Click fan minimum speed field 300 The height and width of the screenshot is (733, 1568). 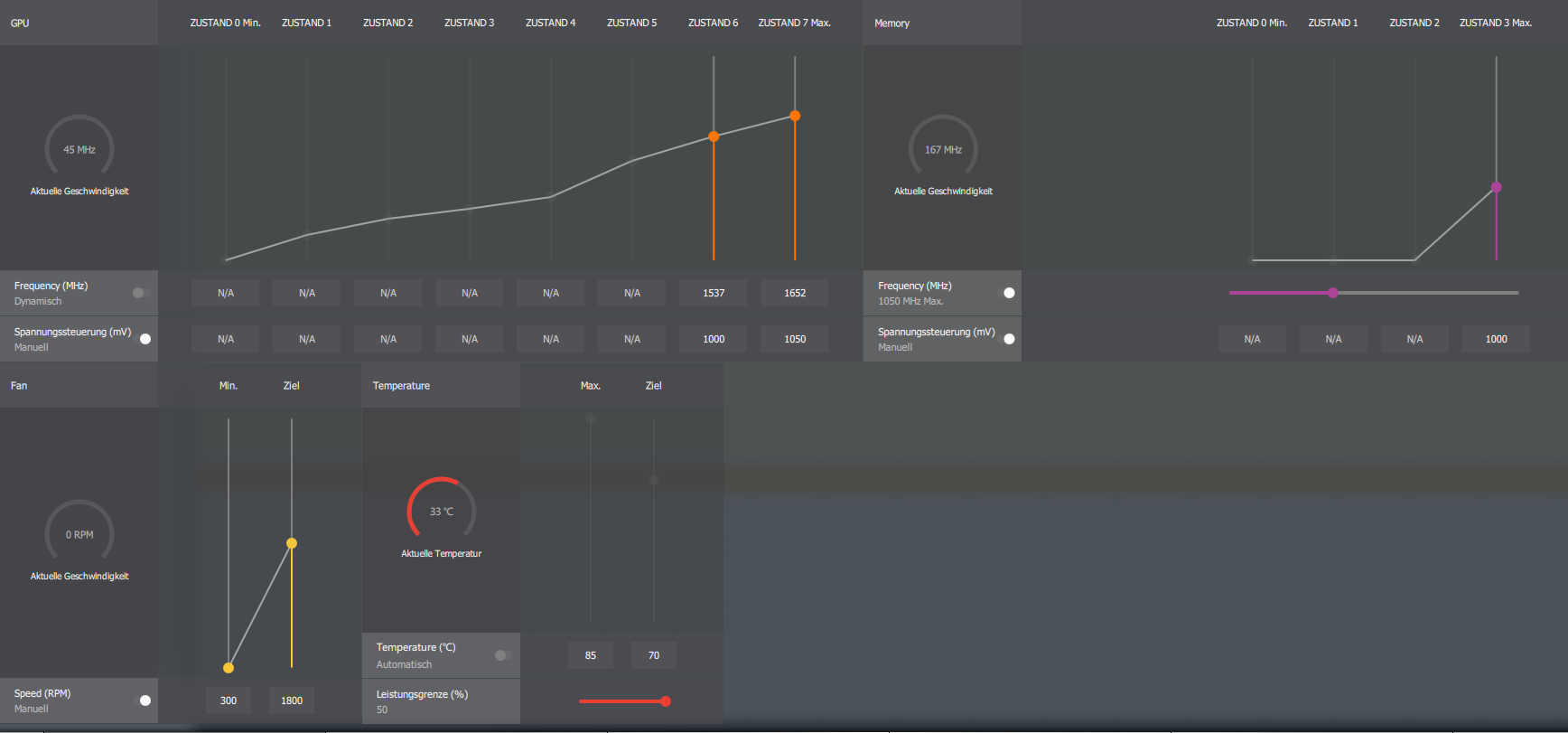[229, 700]
